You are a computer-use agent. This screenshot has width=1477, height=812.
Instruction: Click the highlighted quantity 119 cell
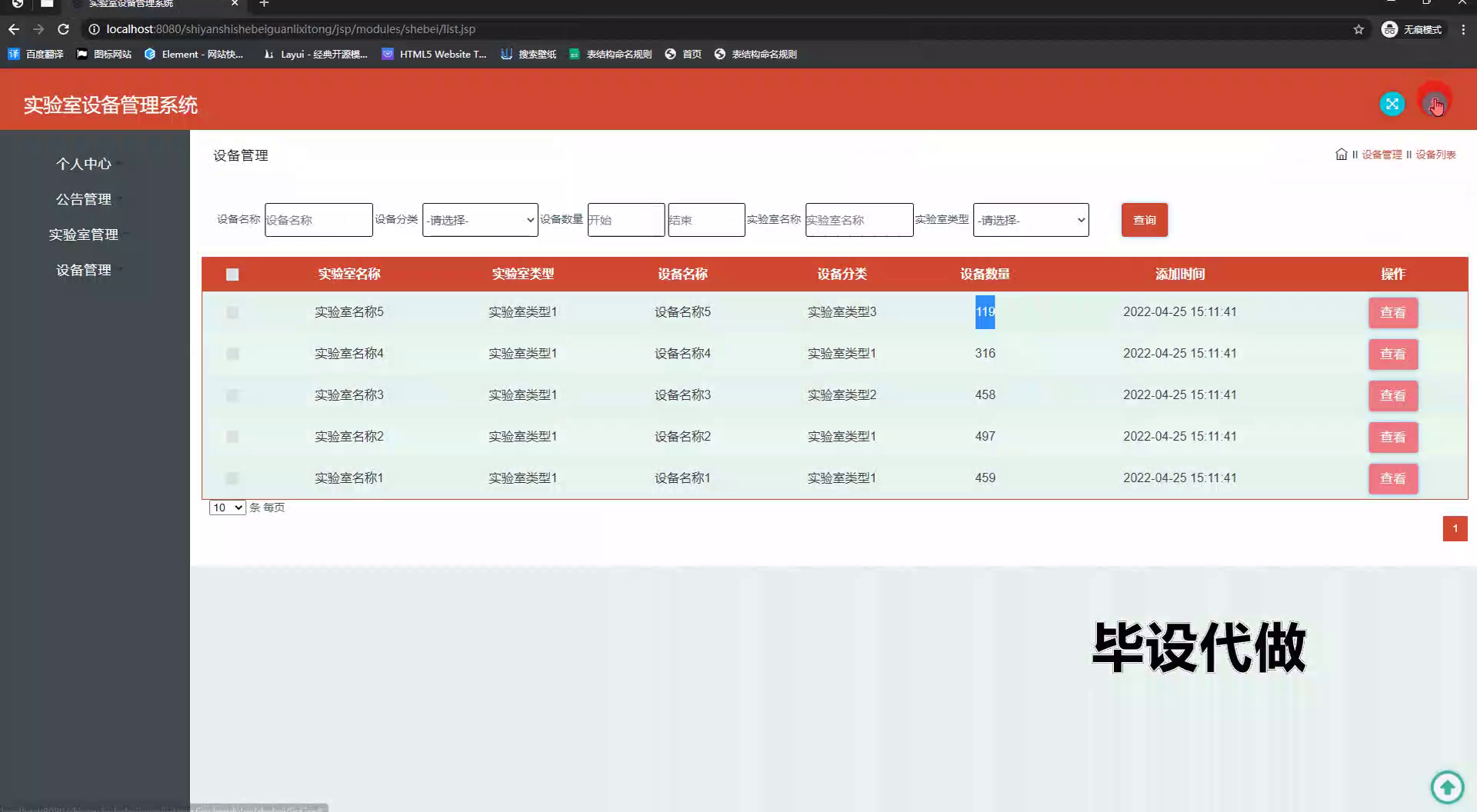pyautogui.click(x=985, y=312)
